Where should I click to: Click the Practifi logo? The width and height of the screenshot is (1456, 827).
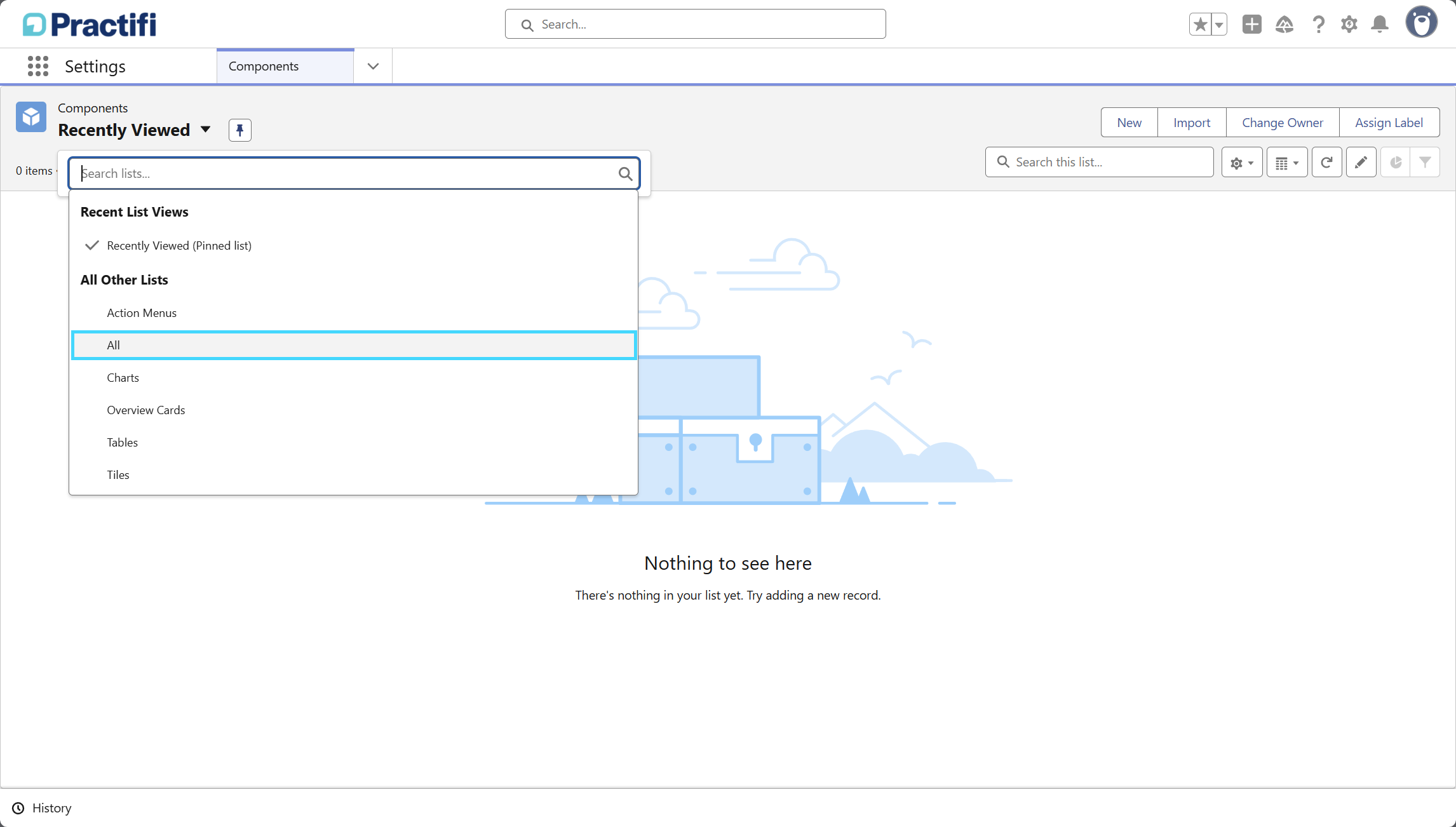click(90, 25)
